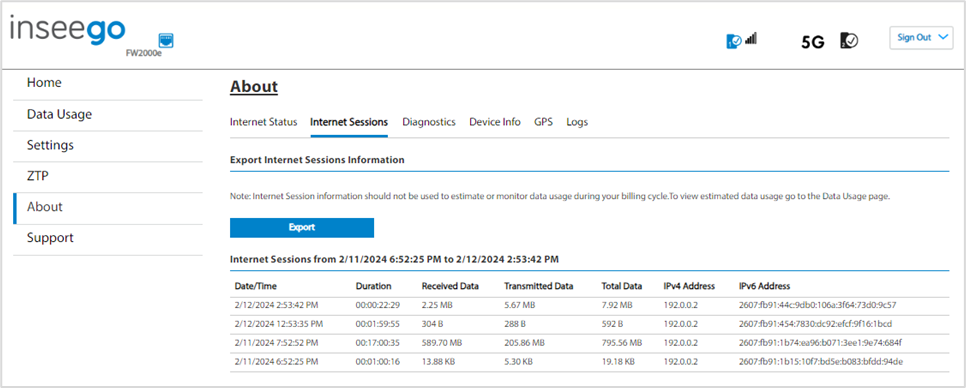
Task: Open the Device Info tab
Action: [495, 122]
